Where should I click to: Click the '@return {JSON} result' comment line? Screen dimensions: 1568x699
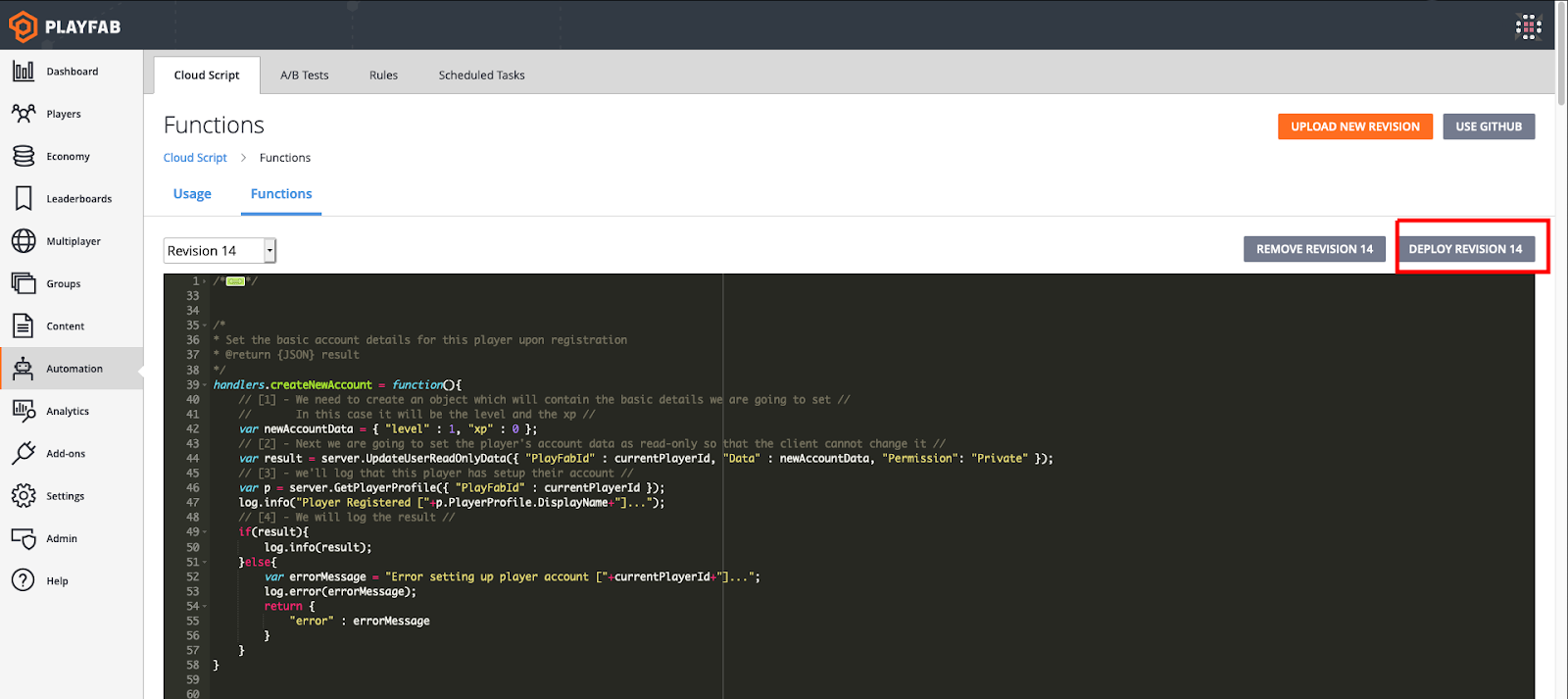pos(286,355)
